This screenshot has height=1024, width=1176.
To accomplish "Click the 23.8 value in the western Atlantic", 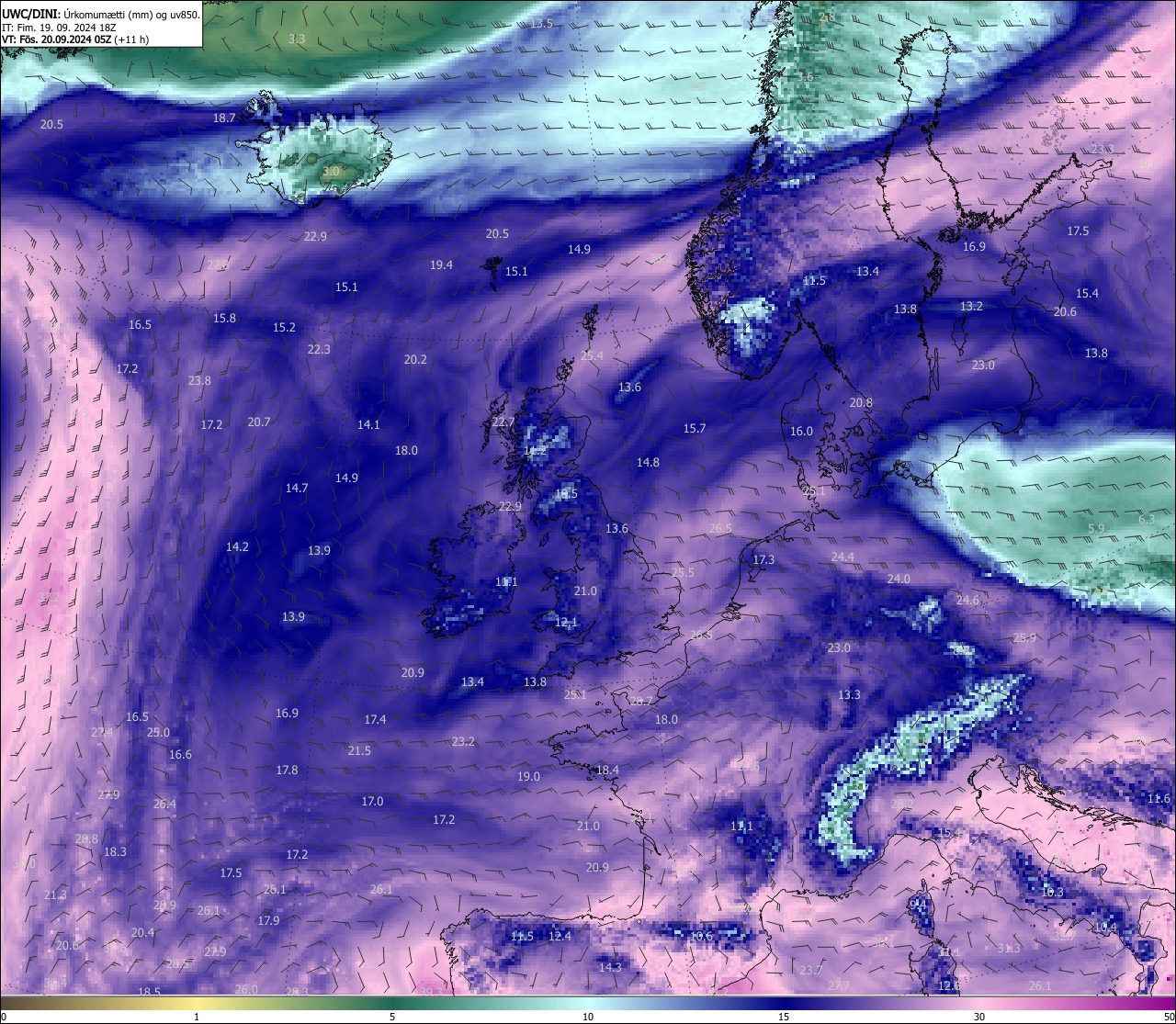I will coord(199,381).
